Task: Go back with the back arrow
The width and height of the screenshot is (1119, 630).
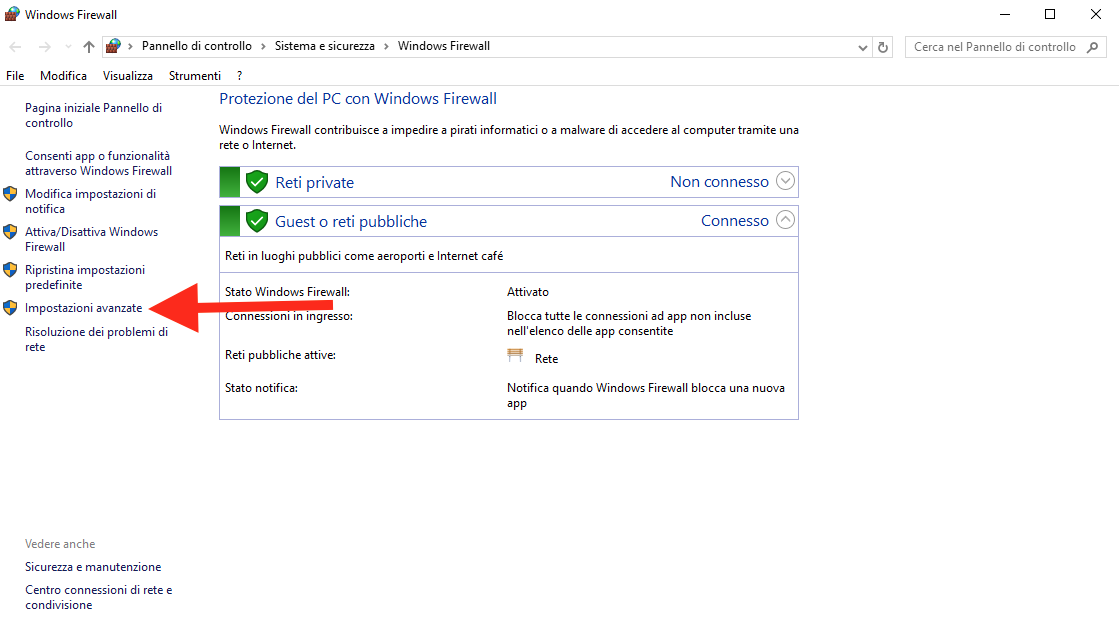Action: click(x=15, y=47)
